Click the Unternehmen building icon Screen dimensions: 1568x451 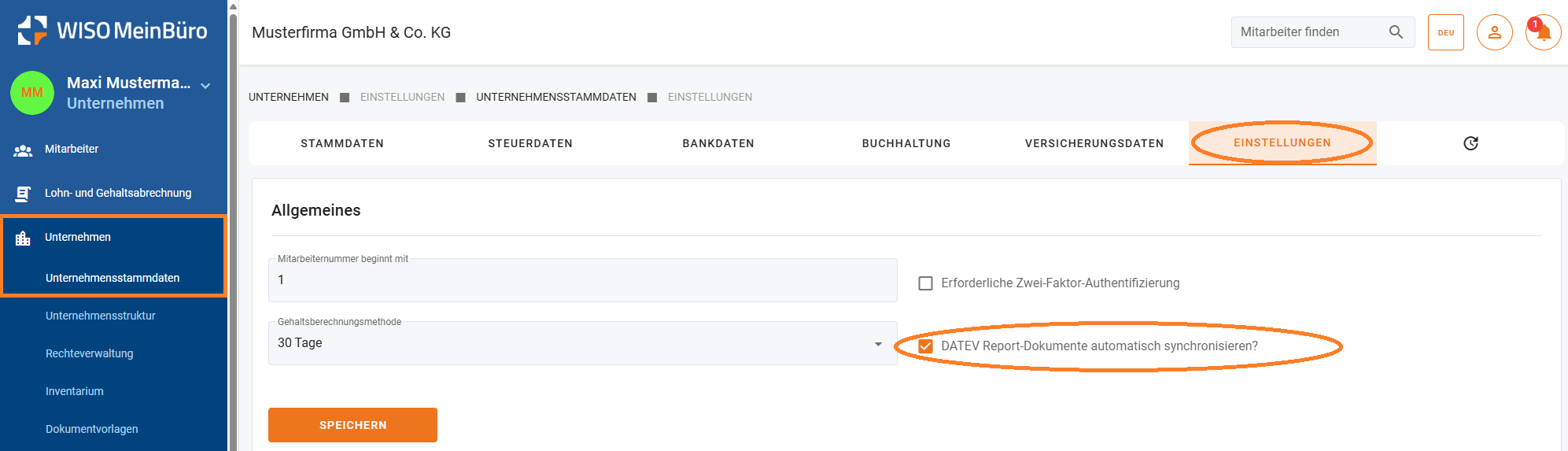click(x=23, y=238)
